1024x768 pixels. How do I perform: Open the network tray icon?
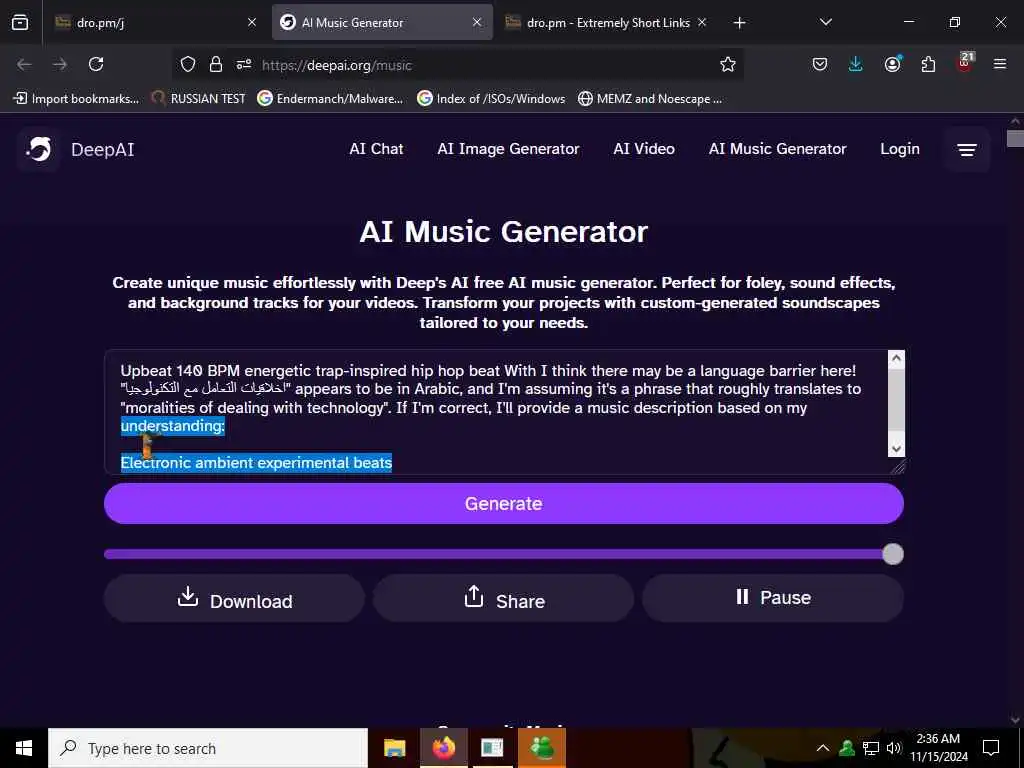point(871,748)
